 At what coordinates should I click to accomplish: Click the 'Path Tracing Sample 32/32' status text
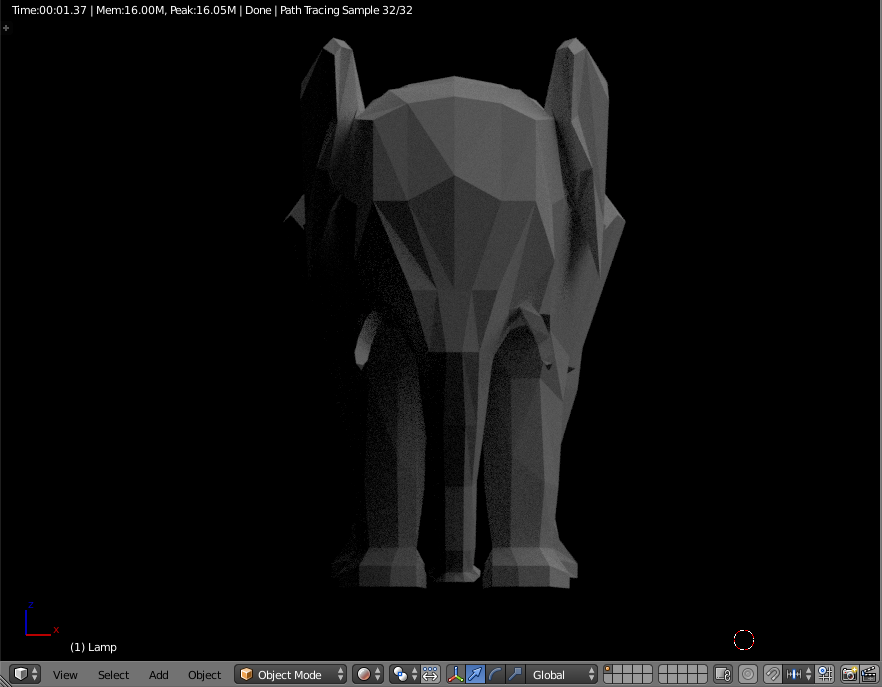(x=346, y=10)
